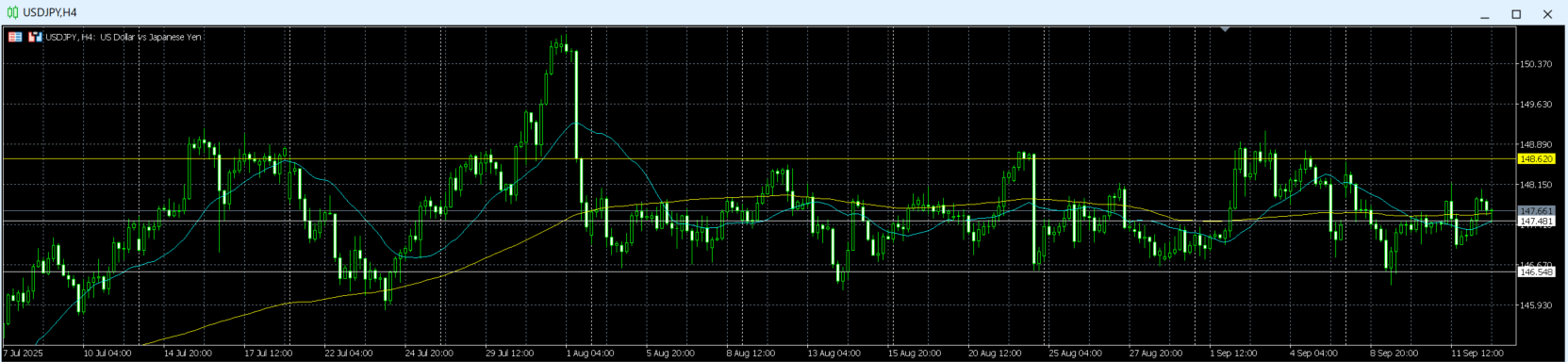
Task: Click the 7 Jul 2025 date label
Action: (24, 354)
